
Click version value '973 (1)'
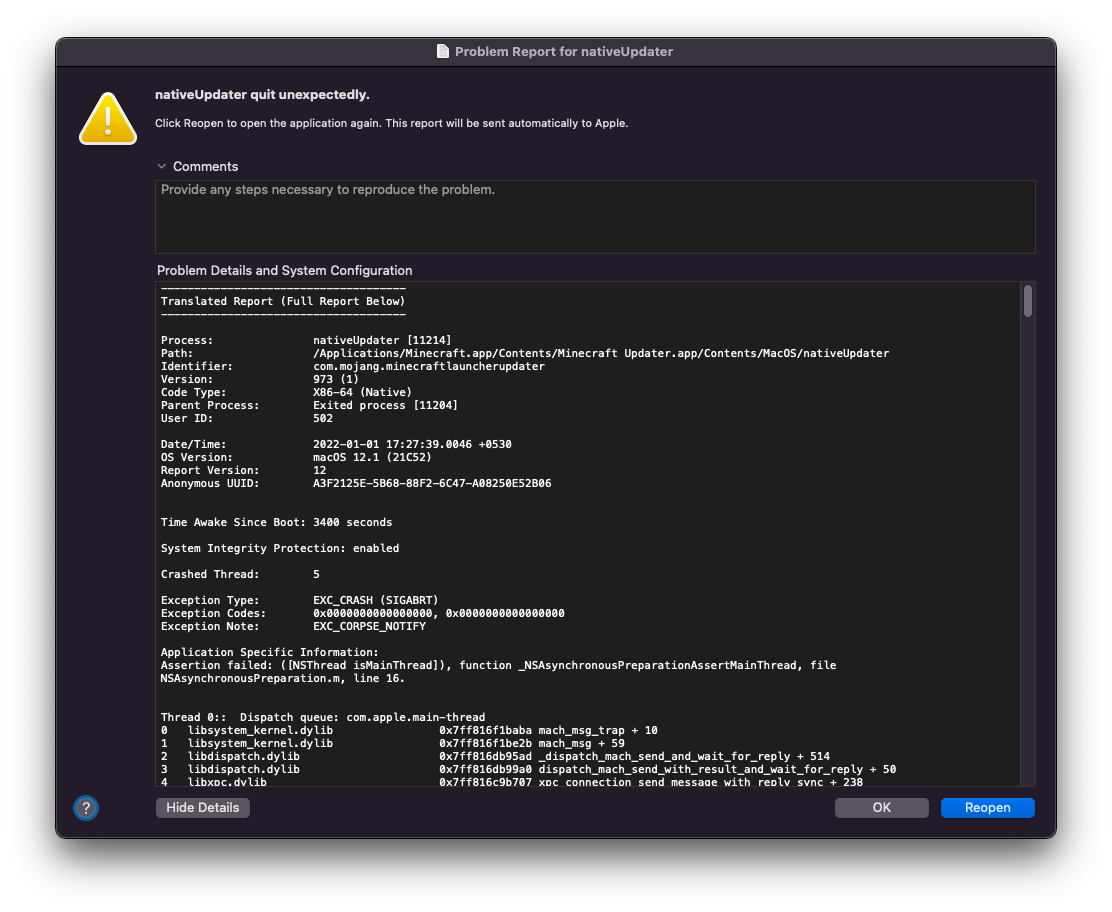336,379
